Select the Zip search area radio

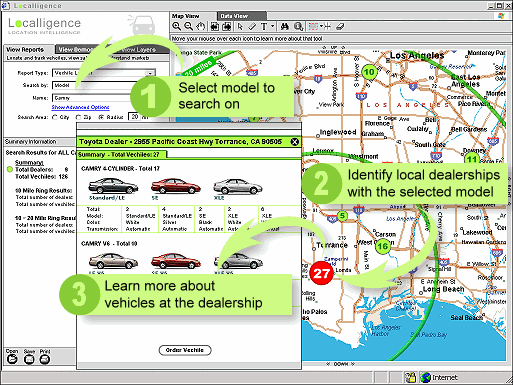pyautogui.click(x=78, y=117)
